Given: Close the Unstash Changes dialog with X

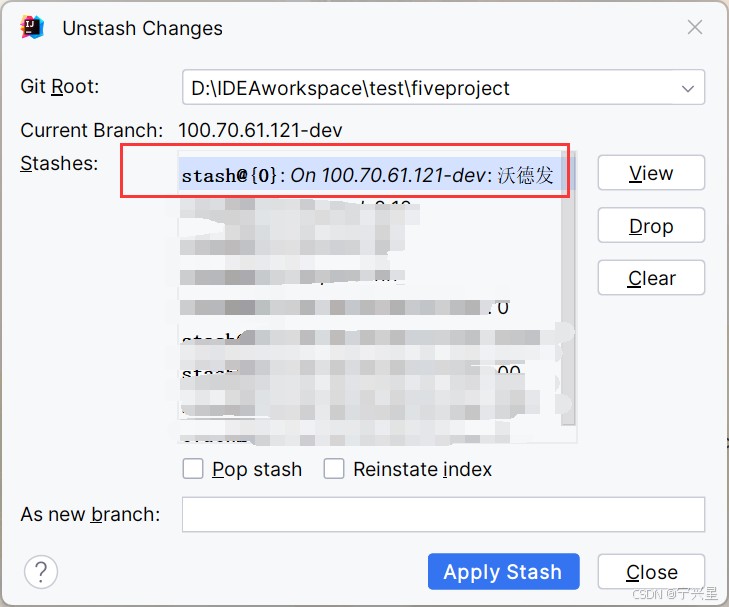Looking at the screenshot, I should click(695, 27).
